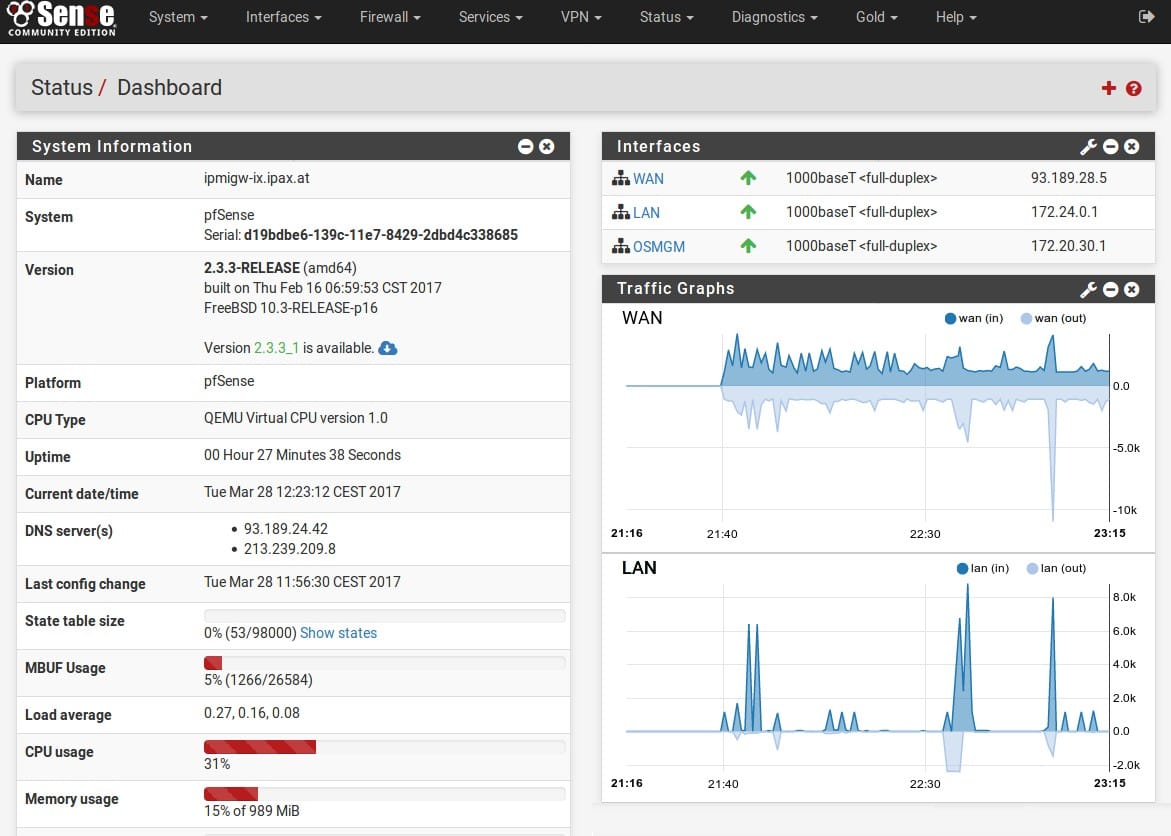Click OSMGM green up-arrow status icon
This screenshot has width=1171, height=836.
748,246
